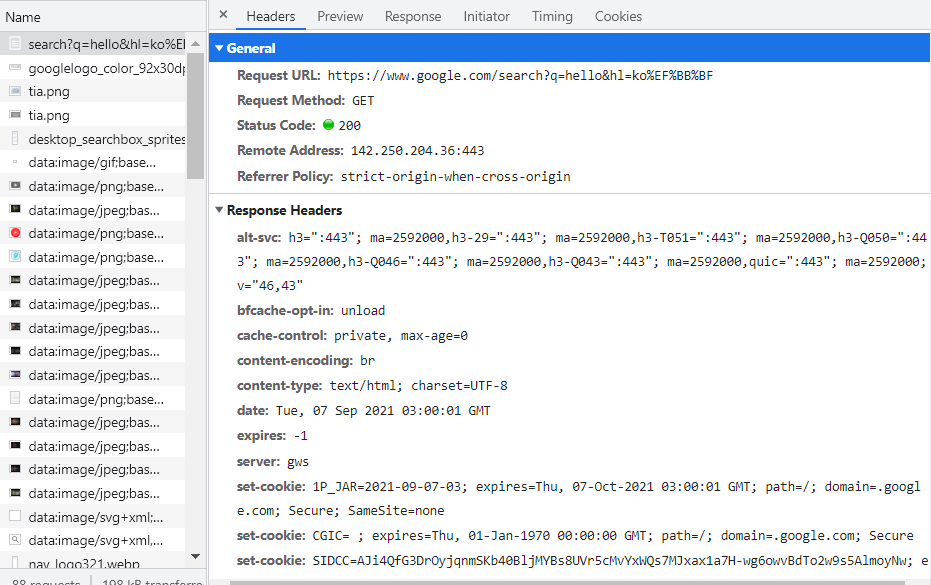Click the data:image/gif thumbnail icon
Image resolution: width=931 pixels, height=585 pixels.
click(15, 162)
